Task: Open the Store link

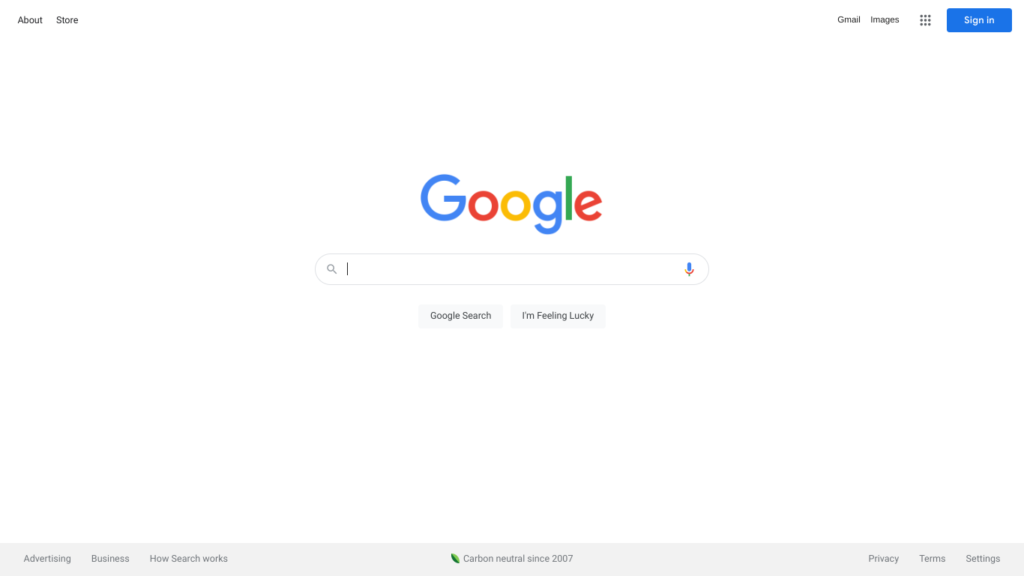Action: tap(67, 20)
